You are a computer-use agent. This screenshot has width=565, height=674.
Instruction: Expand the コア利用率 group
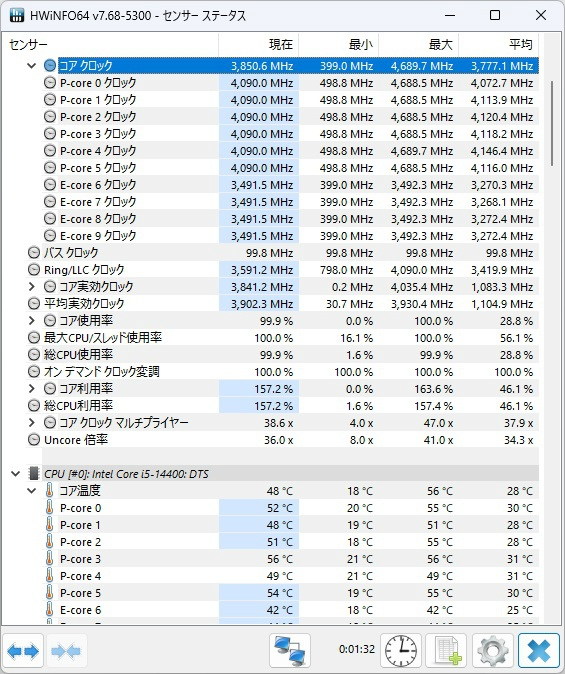(31, 389)
